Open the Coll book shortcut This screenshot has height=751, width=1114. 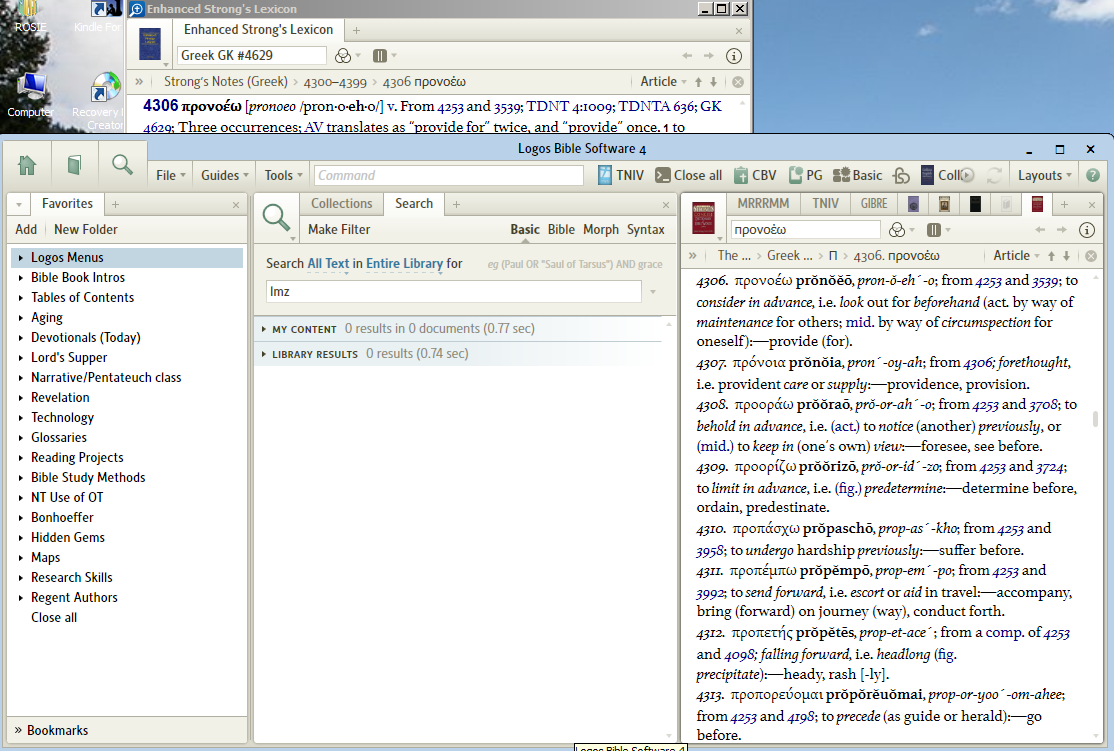(940, 175)
